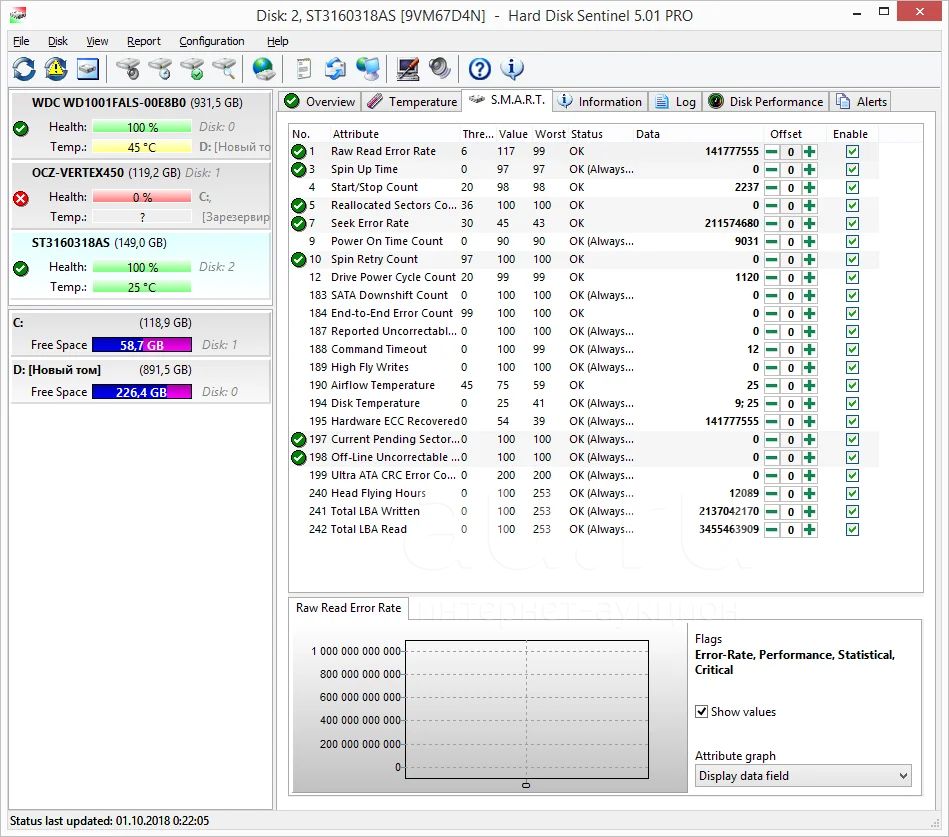Click the disk with magnifier toolbar icon
Image resolution: width=949 pixels, height=837 pixels.
point(225,68)
